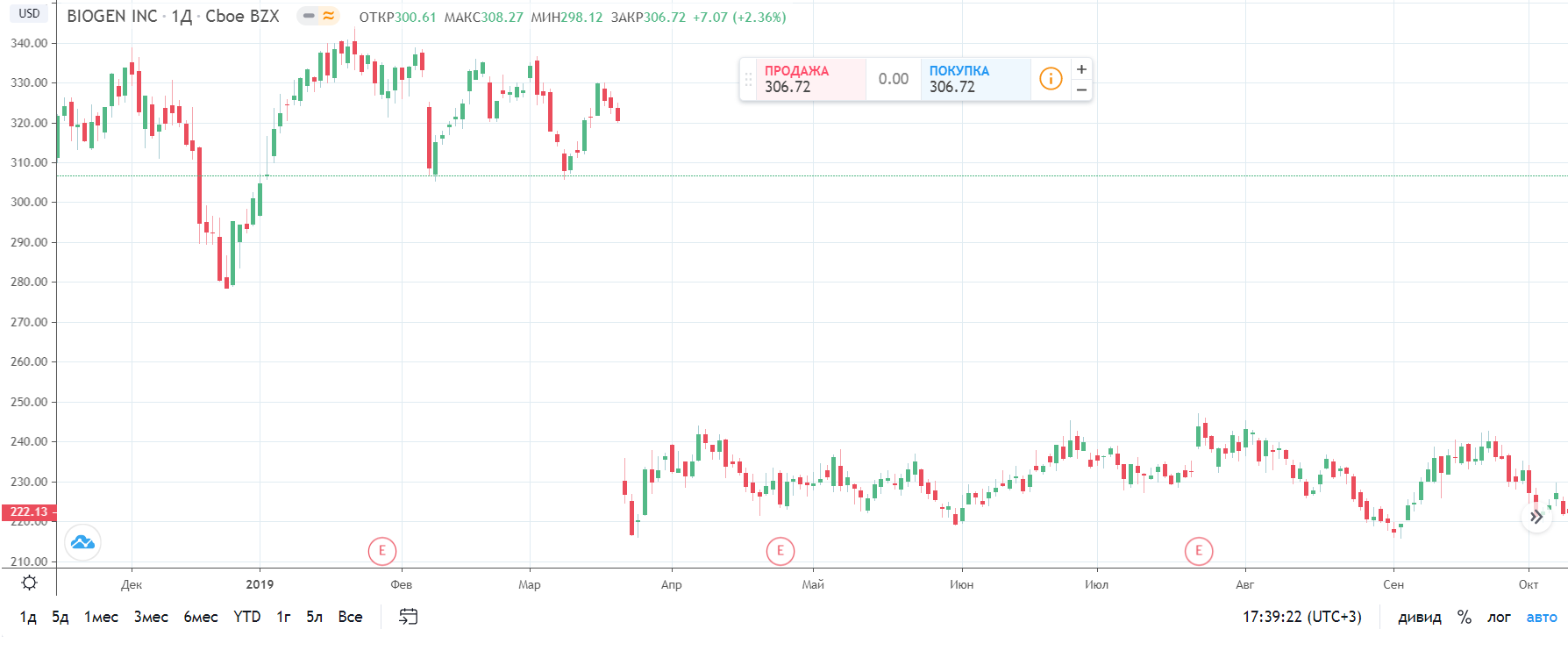Toggle дивид dividend adjustment
The width and height of the screenshot is (1568, 658).
(x=1420, y=617)
